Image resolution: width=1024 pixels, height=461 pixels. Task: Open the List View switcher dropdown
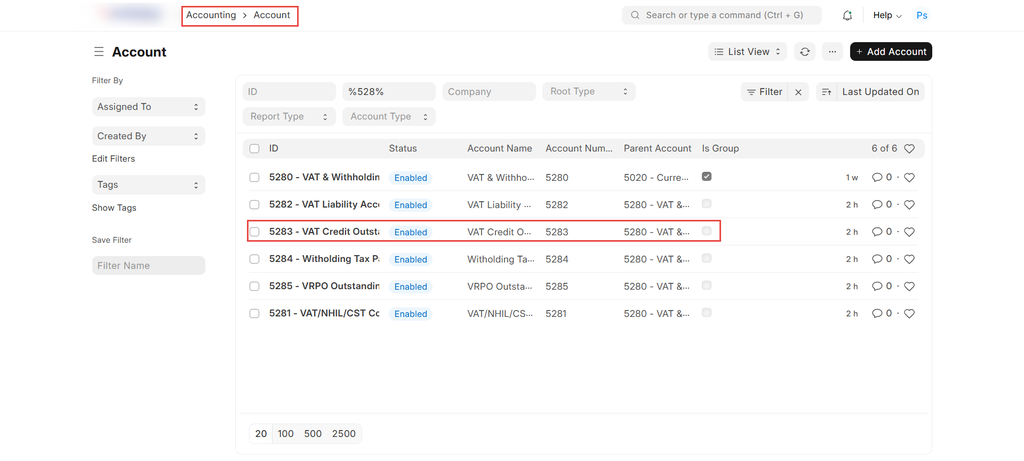(x=748, y=52)
